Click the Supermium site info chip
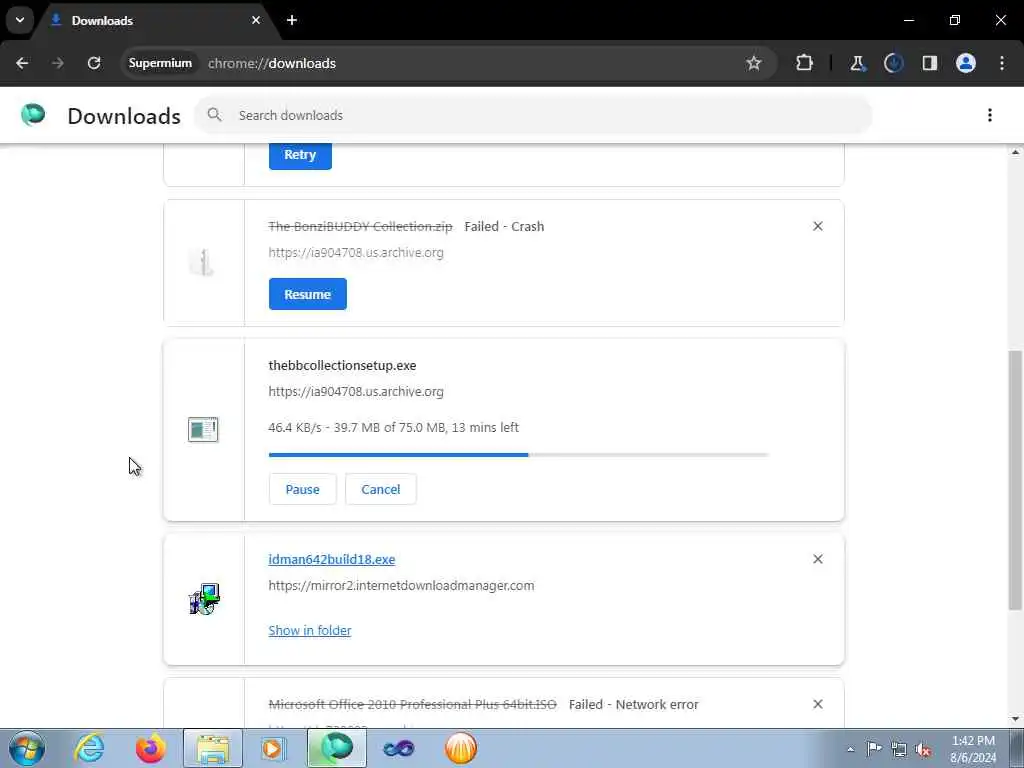1024x768 pixels. tap(160, 63)
